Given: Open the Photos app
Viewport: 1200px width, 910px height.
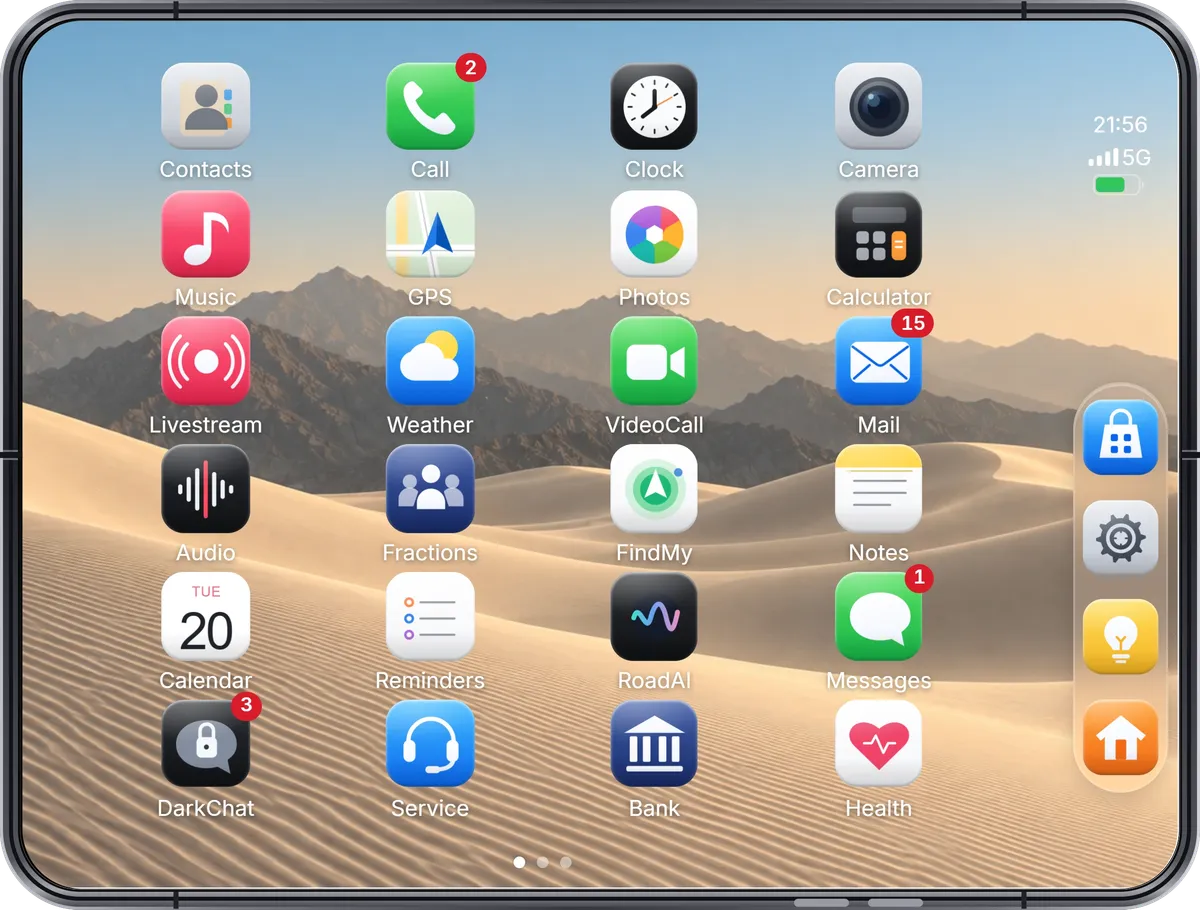Looking at the screenshot, I should coord(654,235).
